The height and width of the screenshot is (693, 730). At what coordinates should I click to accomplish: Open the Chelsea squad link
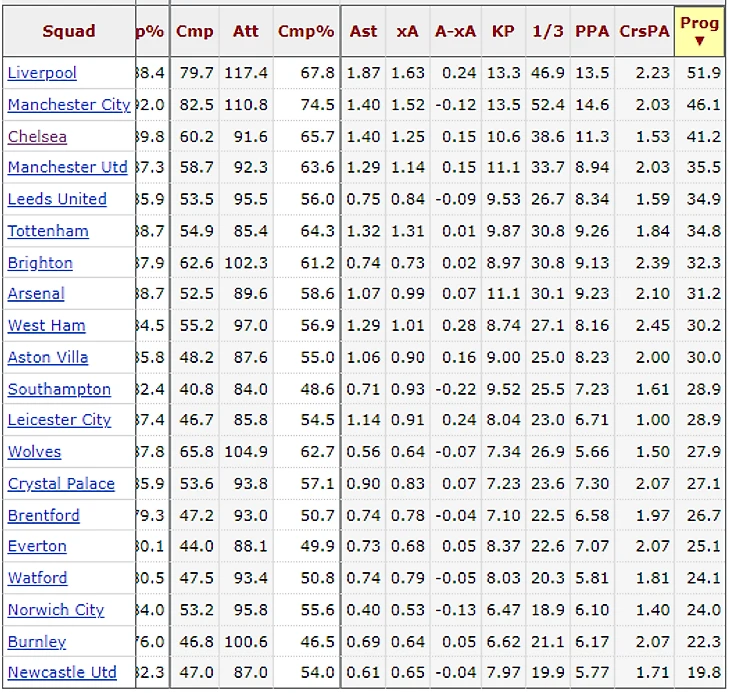click(37, 137)
